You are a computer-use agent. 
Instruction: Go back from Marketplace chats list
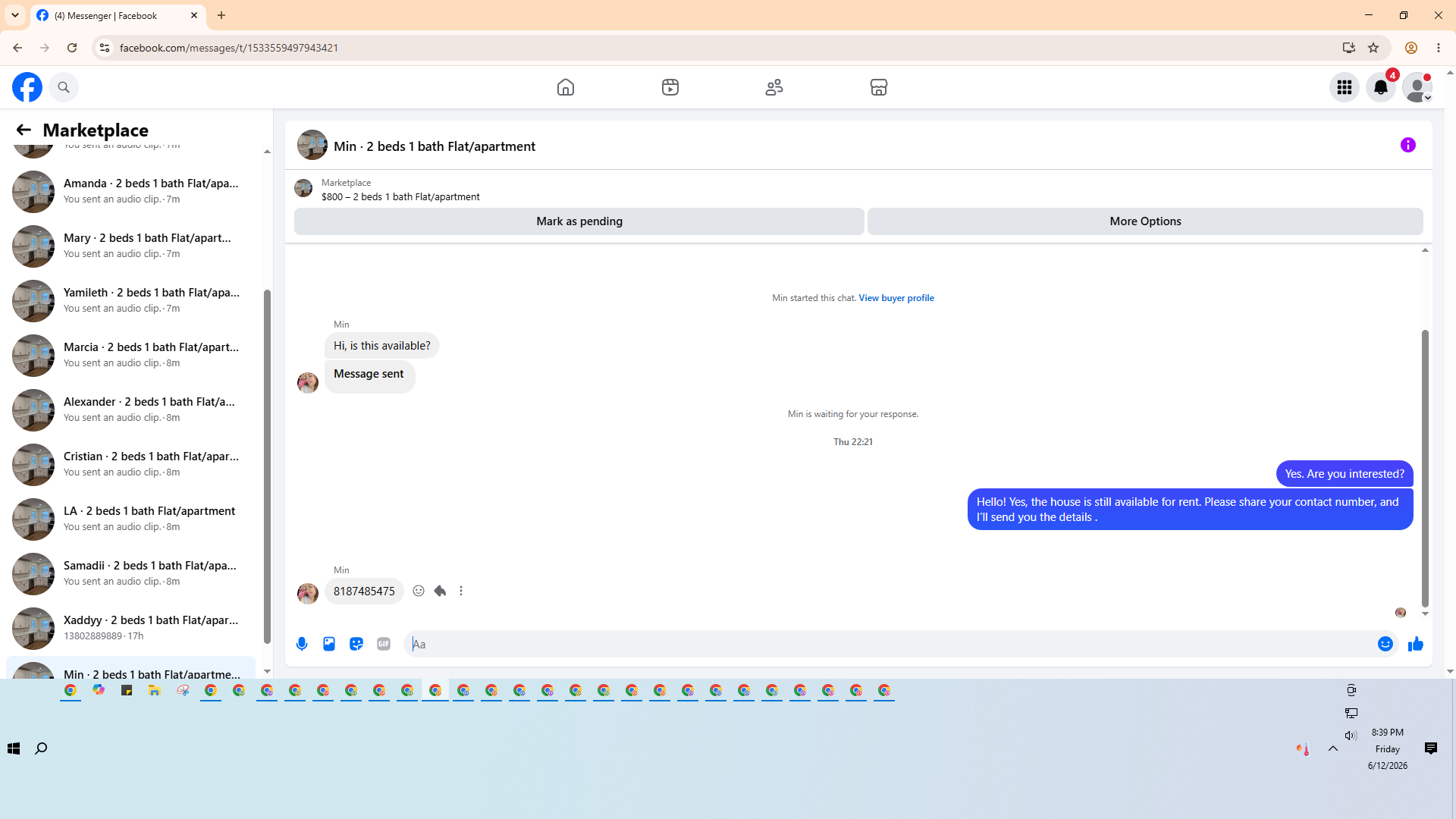[24, 130]
